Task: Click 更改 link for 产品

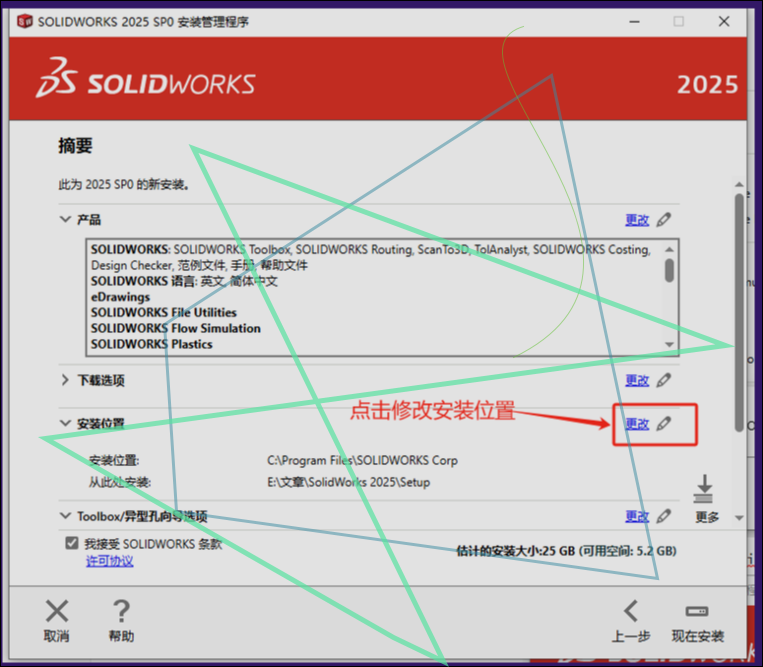Action: (x=637, y=220)
